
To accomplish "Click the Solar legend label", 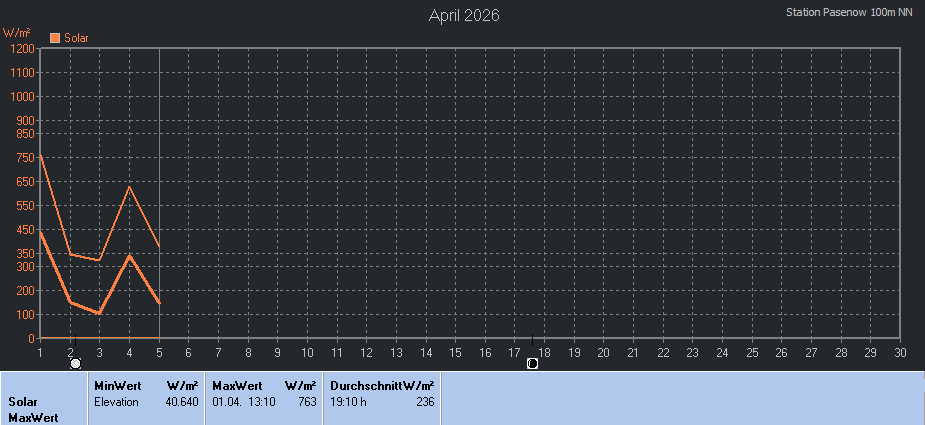I will coord(77,38).
